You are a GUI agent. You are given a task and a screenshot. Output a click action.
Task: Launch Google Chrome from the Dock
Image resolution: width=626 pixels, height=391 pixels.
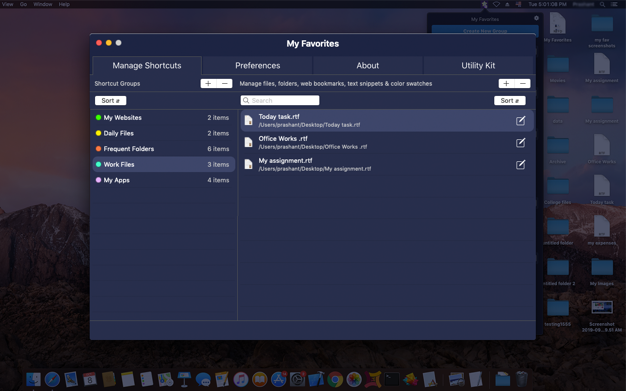335,379
